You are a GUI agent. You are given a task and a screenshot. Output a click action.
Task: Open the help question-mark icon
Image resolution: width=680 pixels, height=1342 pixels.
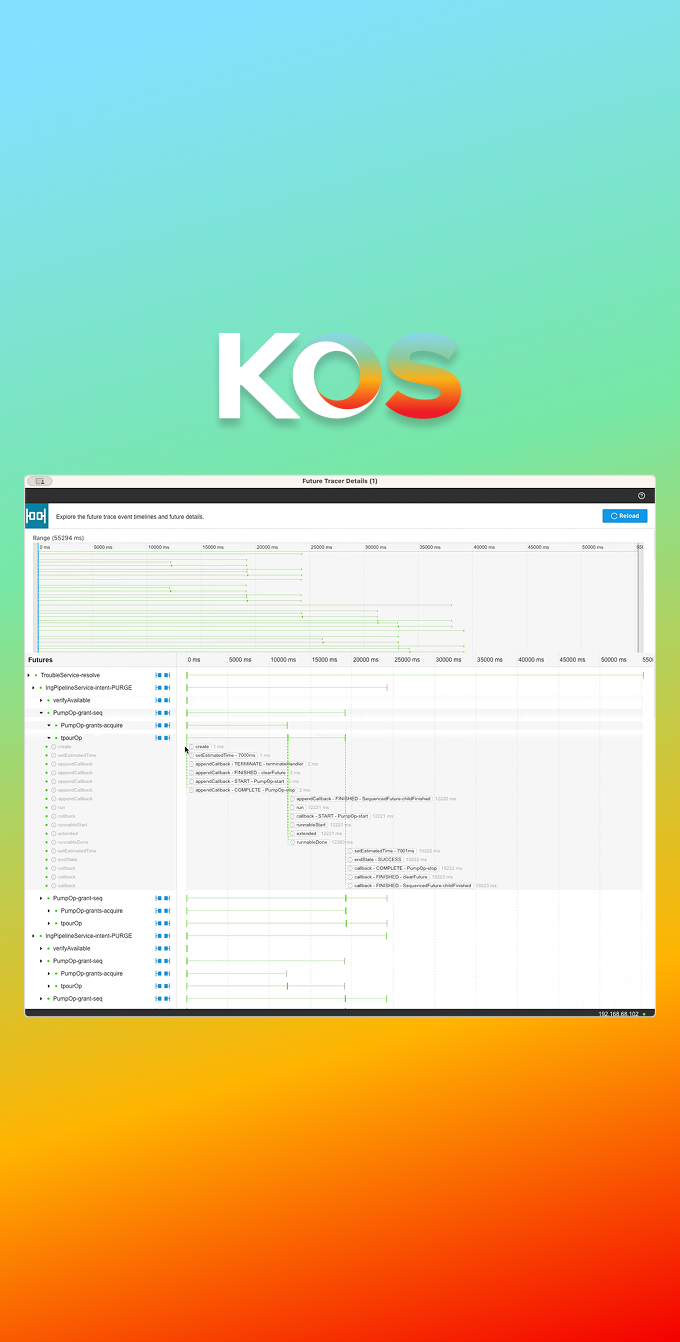pos(641,496)
